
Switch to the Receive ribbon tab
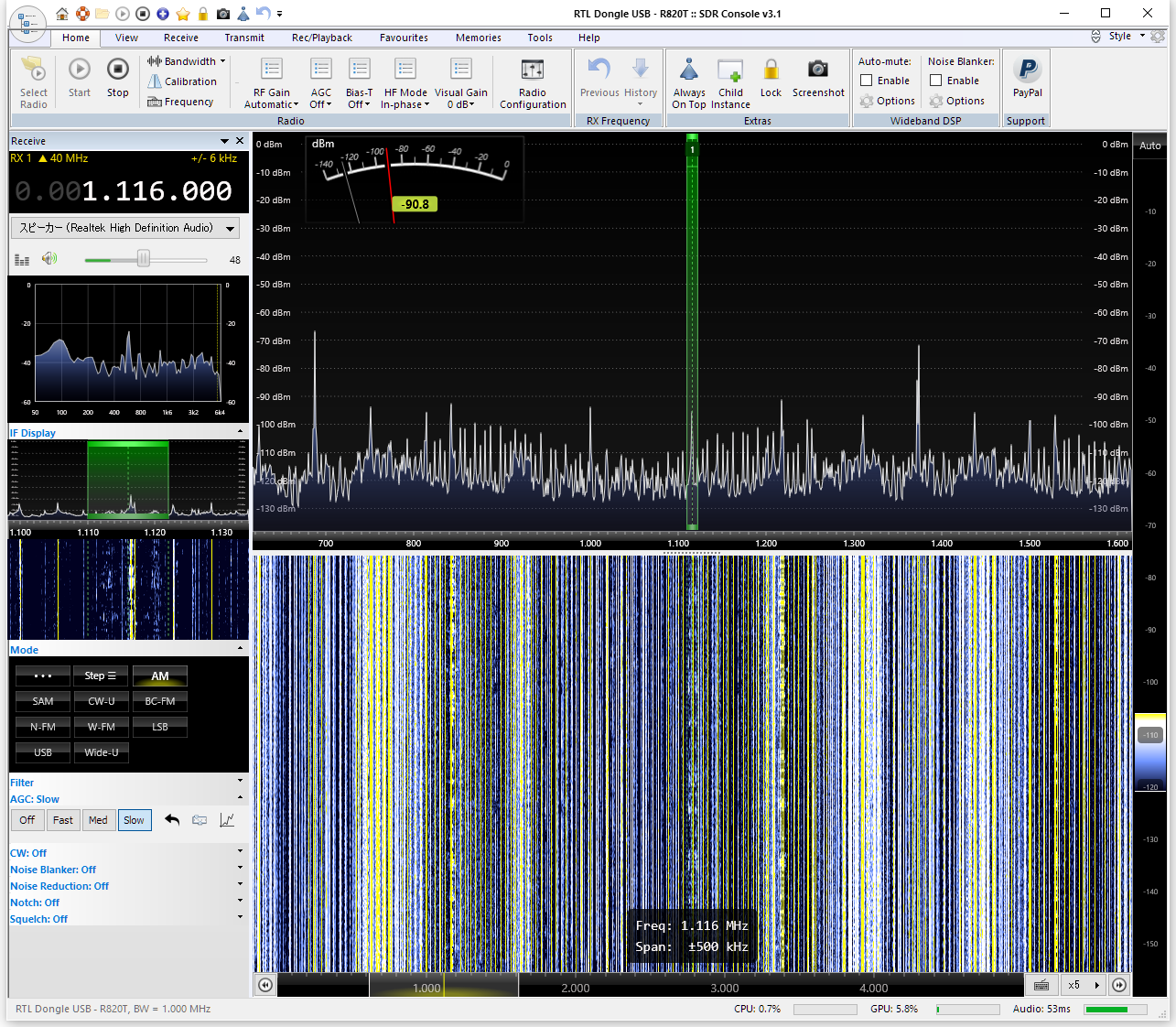[181, 38]
